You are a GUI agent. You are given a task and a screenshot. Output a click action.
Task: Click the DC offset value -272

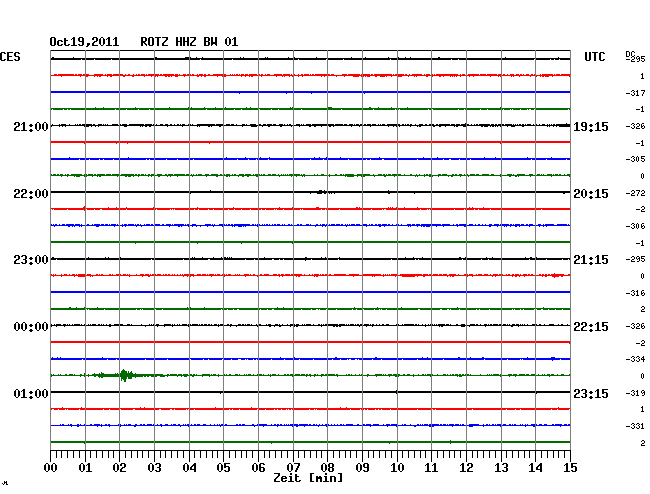[x=635, y=193]
